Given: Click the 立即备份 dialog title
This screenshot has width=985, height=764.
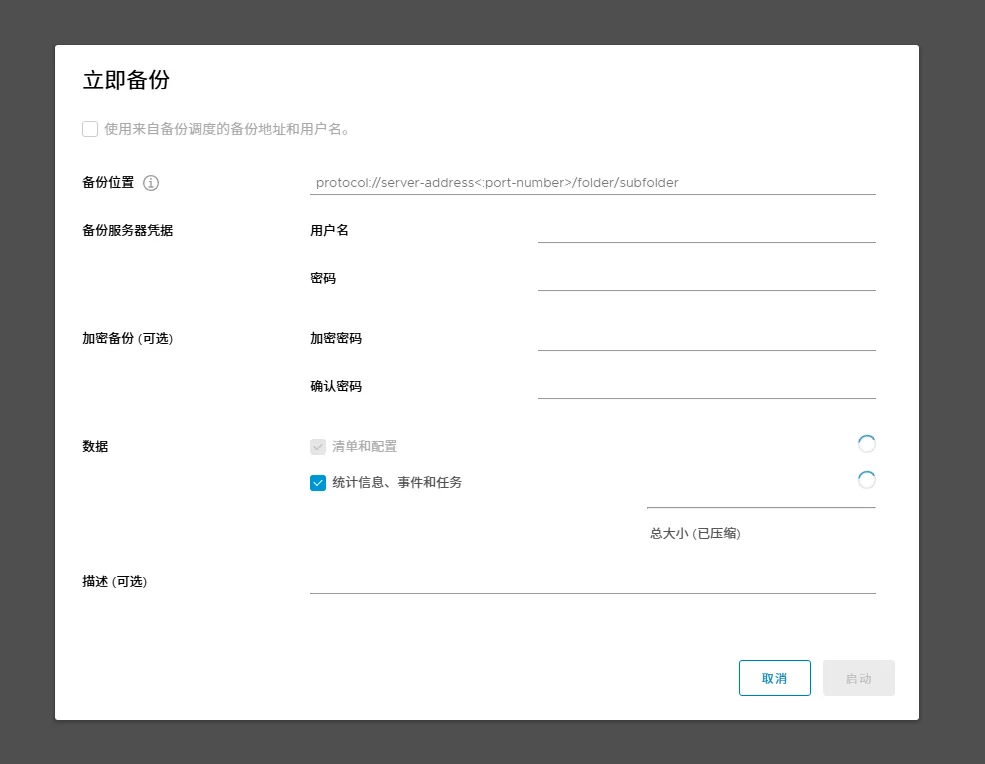Looking at the screenshot, I should [126, 80].
